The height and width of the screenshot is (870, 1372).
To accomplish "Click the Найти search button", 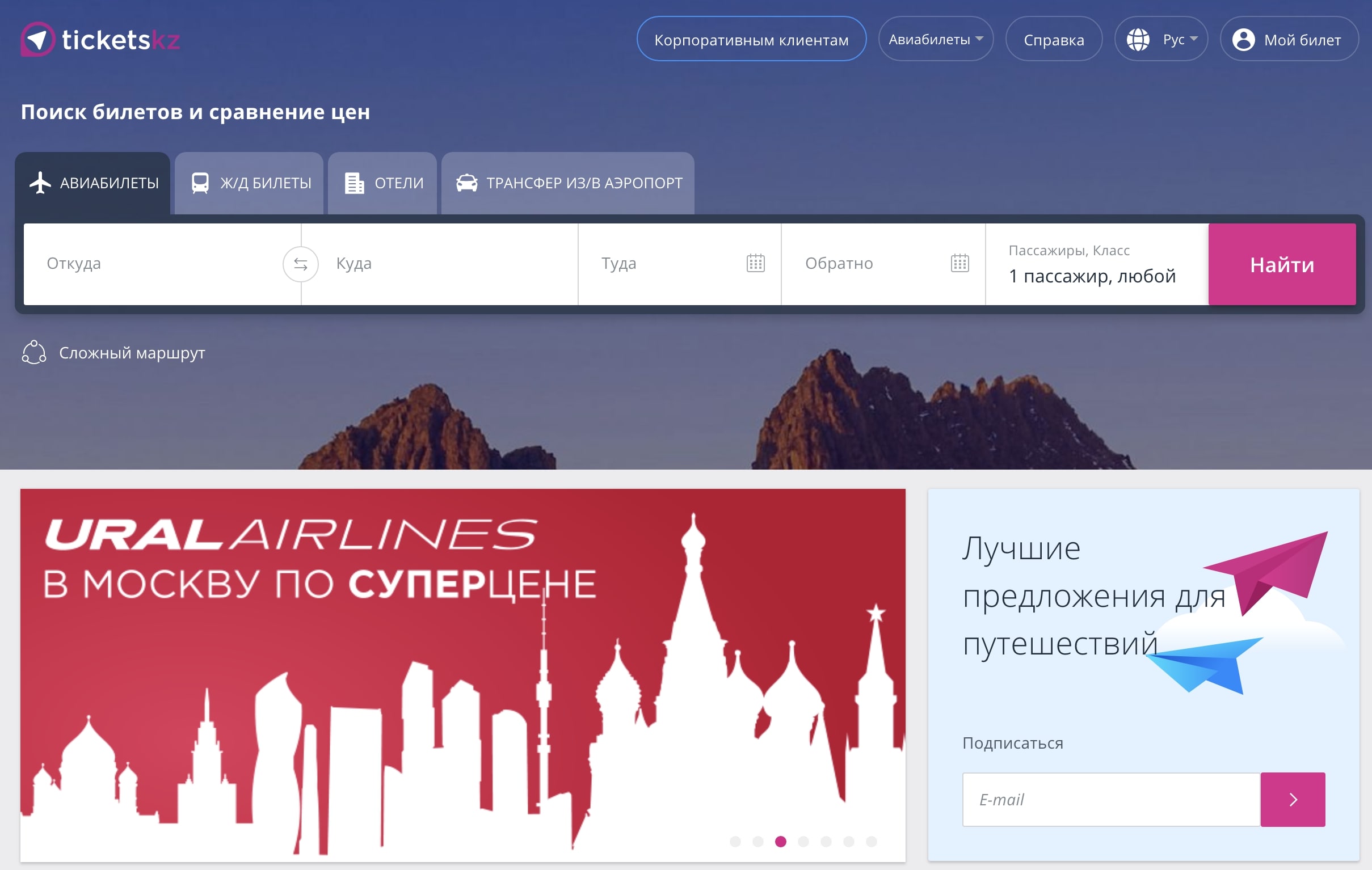I will [x=1281, y=264].
